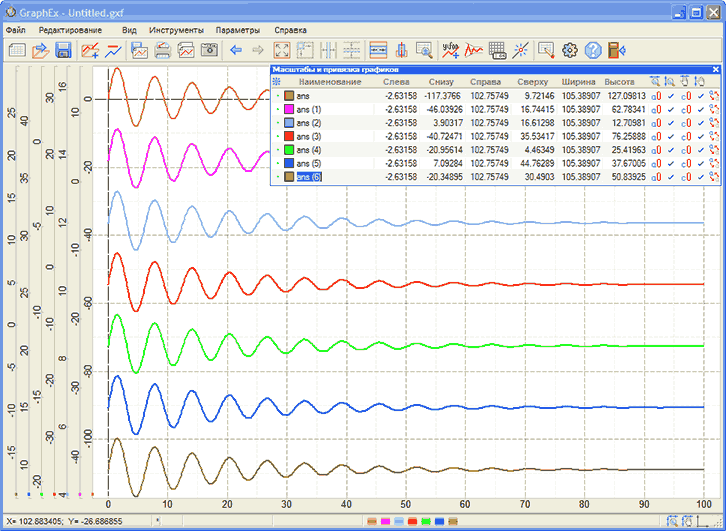Click the Print icon in toolbar

click(162, 50)
